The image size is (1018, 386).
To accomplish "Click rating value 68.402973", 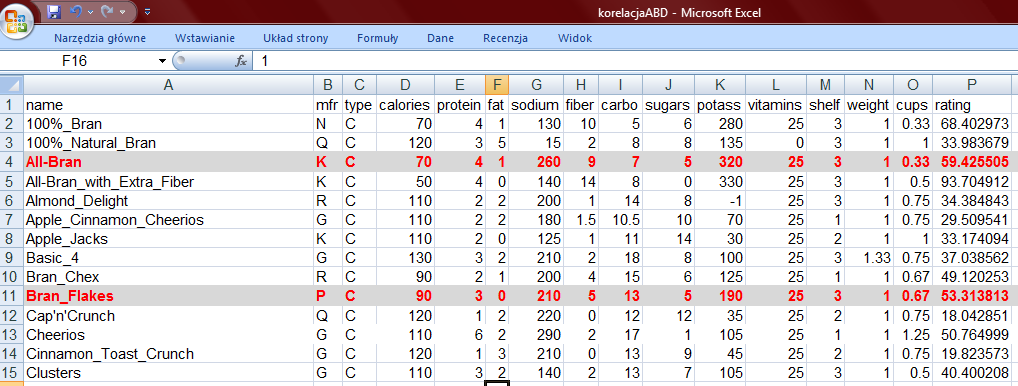I will [x=972, y=123].
